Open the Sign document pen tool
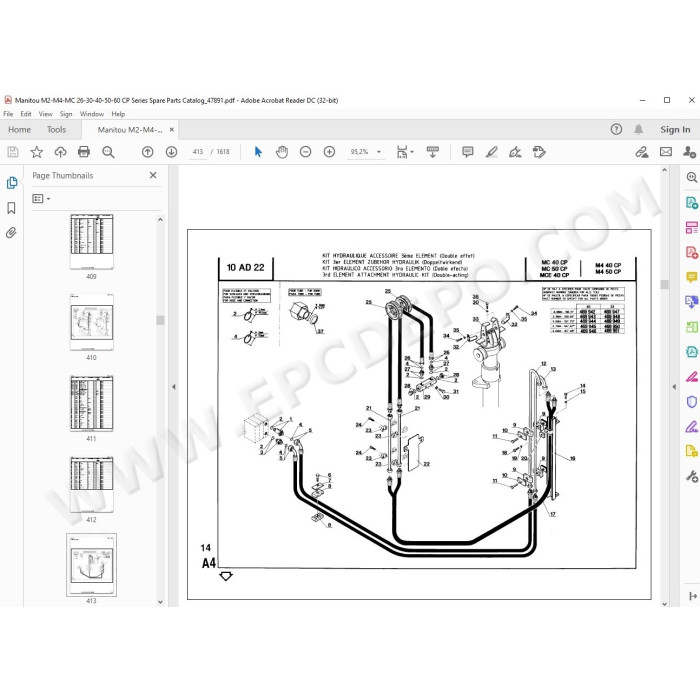This screenshot has height=700, width=700. [x=516, y=152]
